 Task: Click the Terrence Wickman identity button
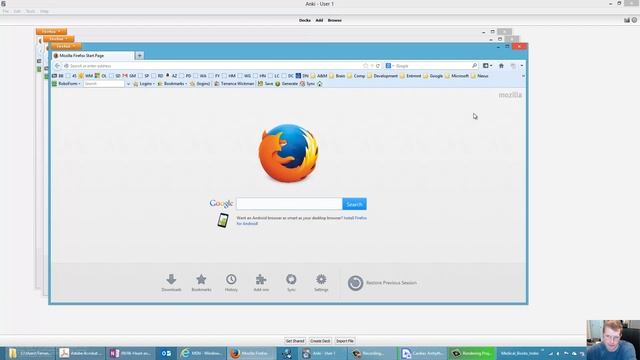click(234, 84)
